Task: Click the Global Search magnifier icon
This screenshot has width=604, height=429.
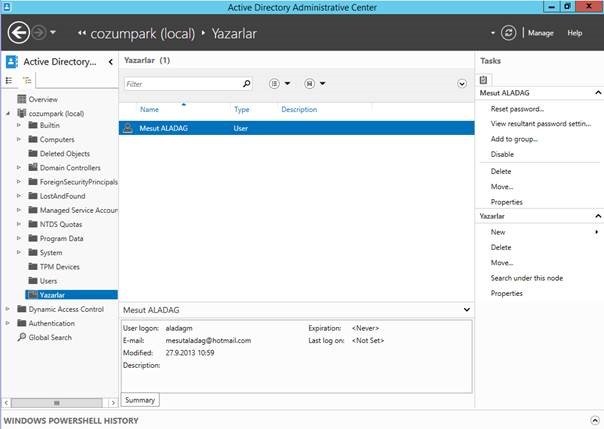Action: click(x=22, y=337)
